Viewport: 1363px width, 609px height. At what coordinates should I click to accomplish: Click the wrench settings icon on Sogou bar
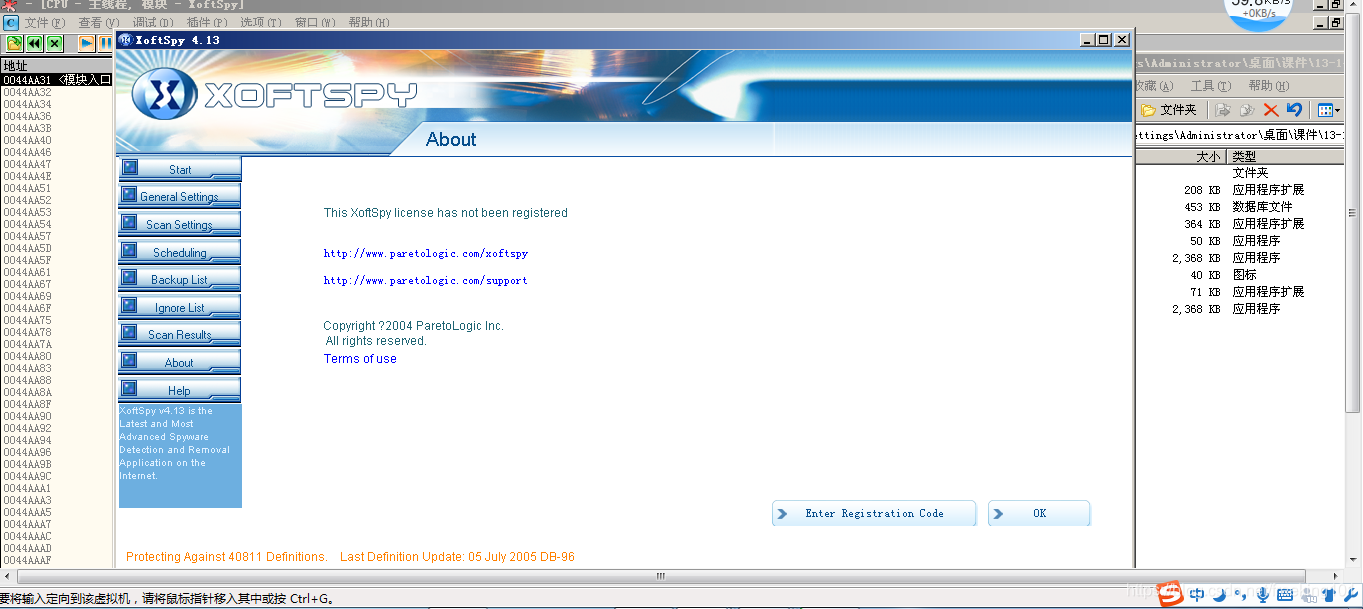tap(1352, 595)
